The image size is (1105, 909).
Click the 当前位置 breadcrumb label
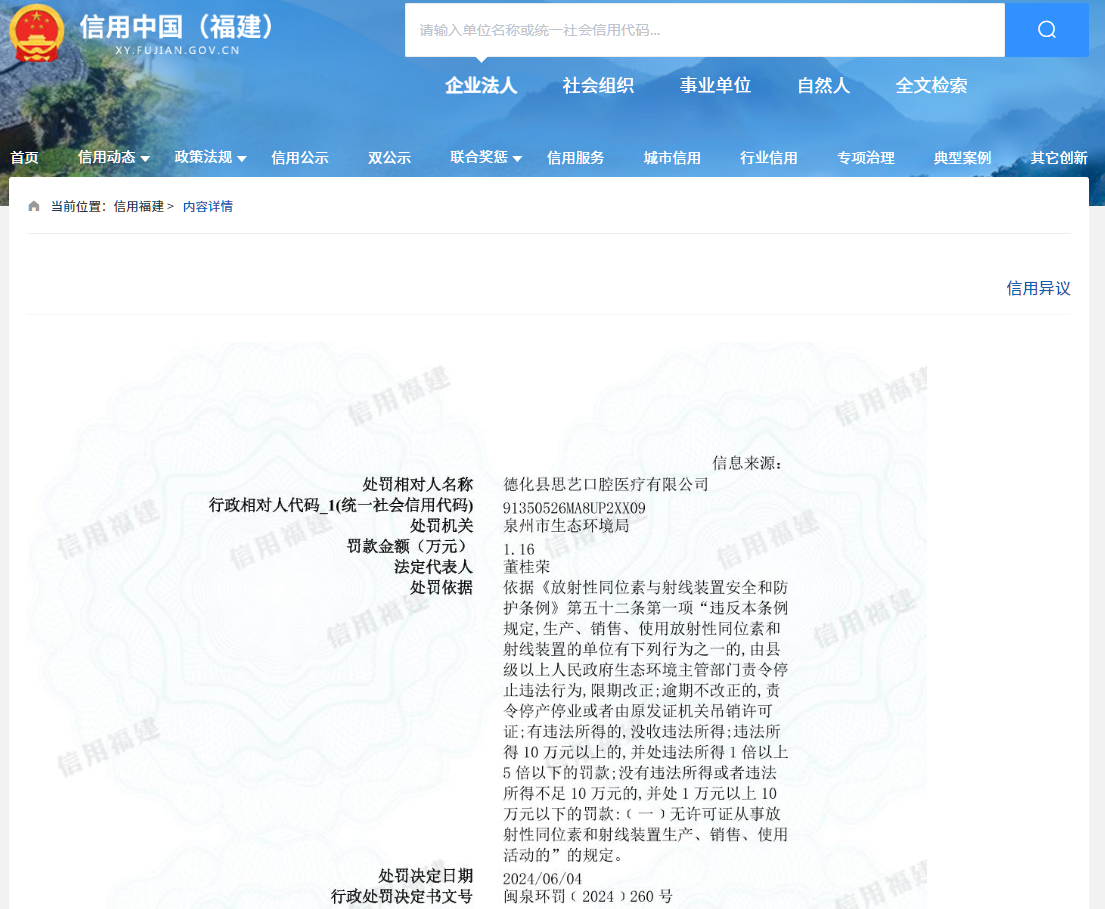click(x=78, y=206)
